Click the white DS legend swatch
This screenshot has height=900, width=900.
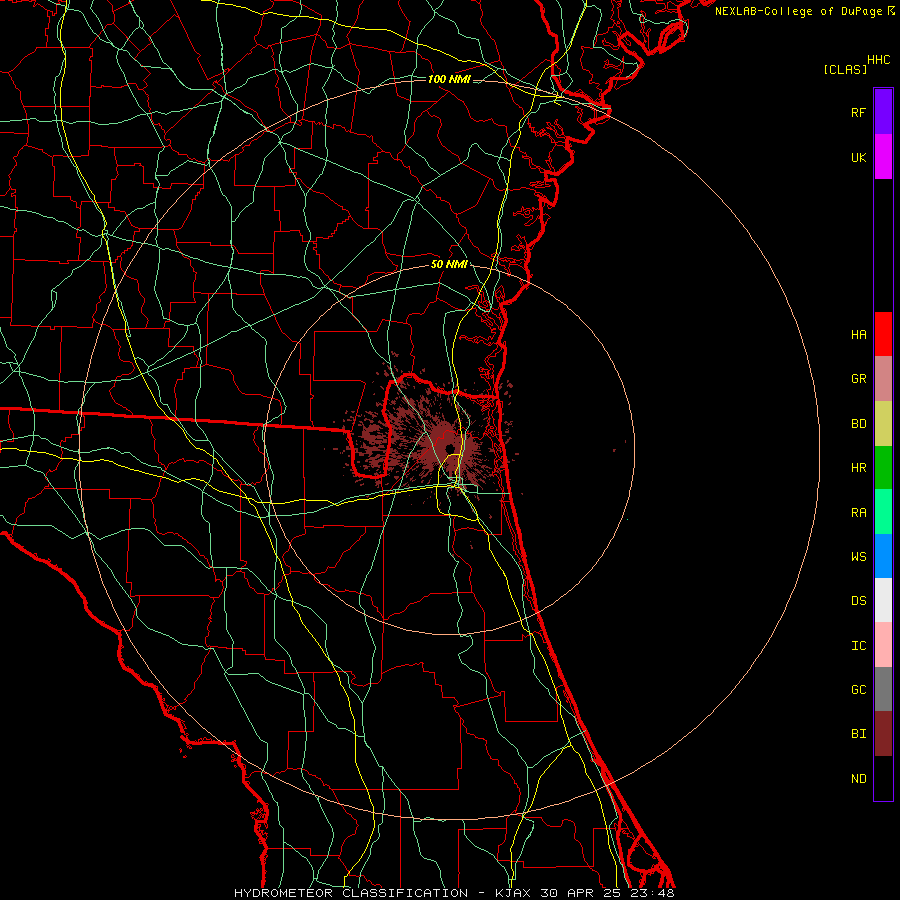883,600
